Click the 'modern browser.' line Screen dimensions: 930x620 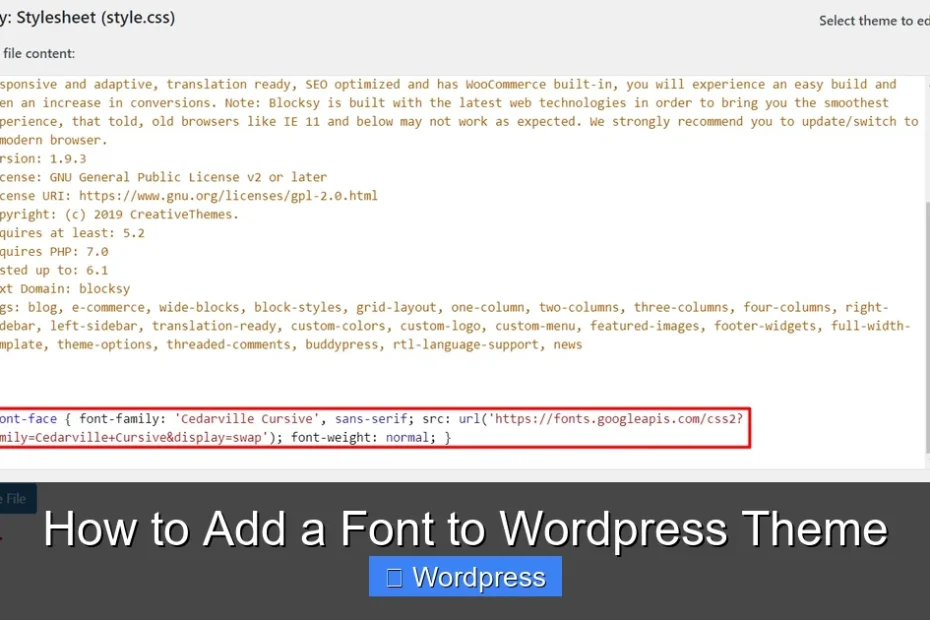click(x=53, y=141)
